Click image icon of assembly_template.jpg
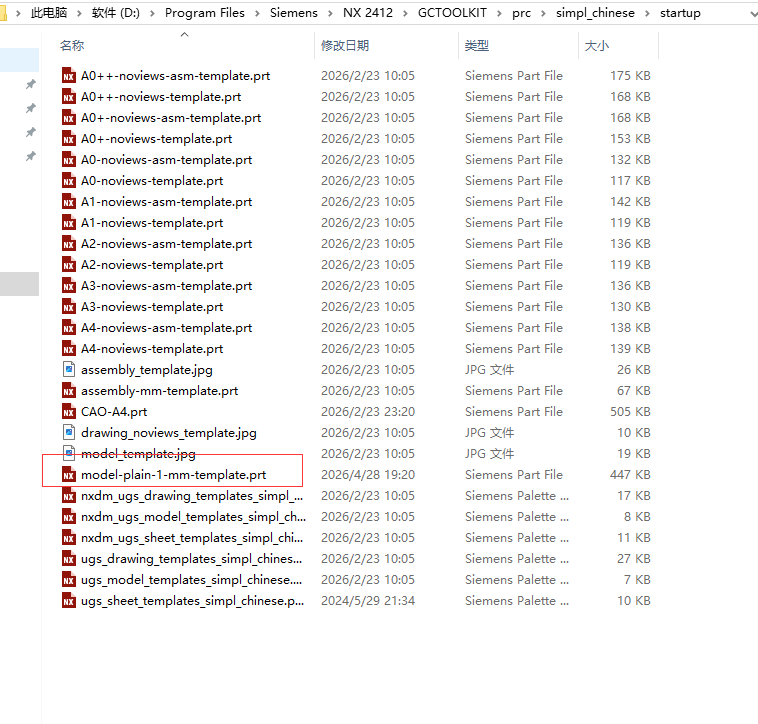Screen dimensions: 758x724 pos(69,370)
